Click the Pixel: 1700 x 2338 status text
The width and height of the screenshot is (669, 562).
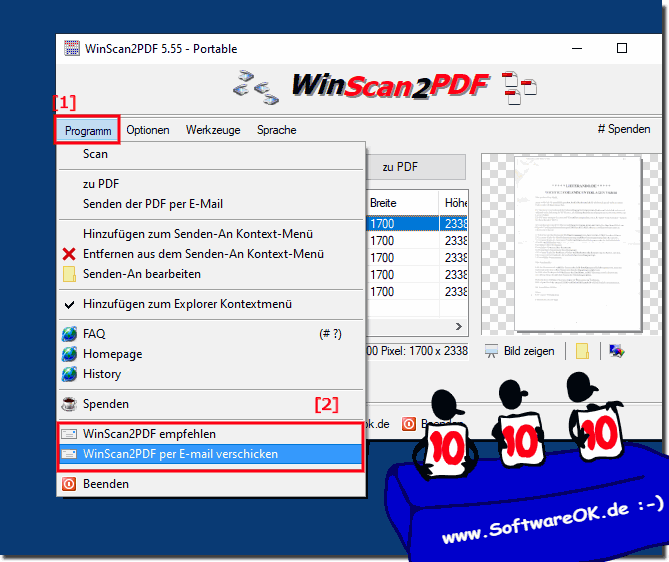point(417,351)
